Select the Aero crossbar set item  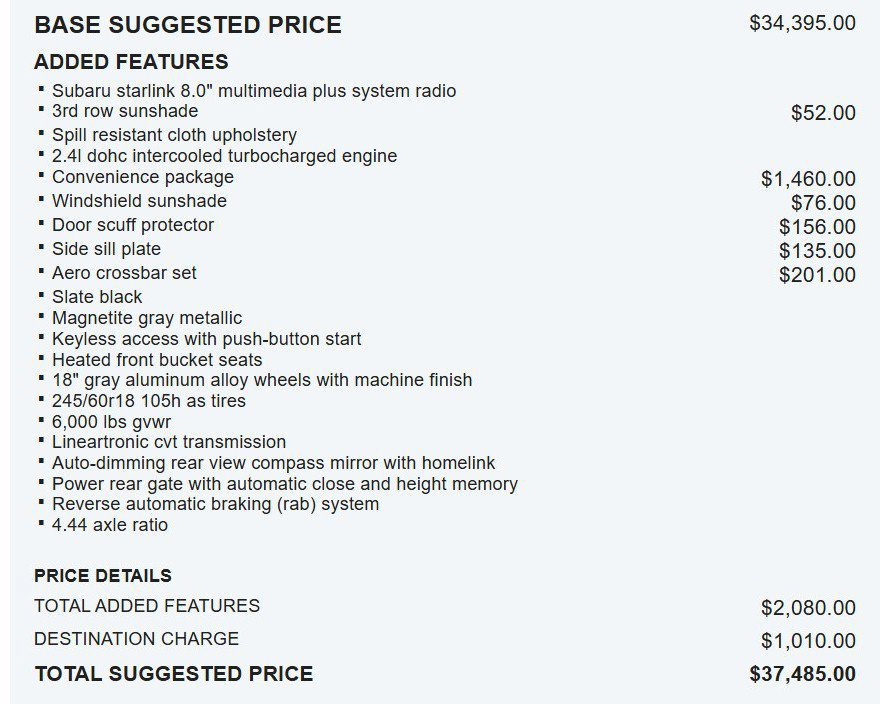click(x=124, y=273)
